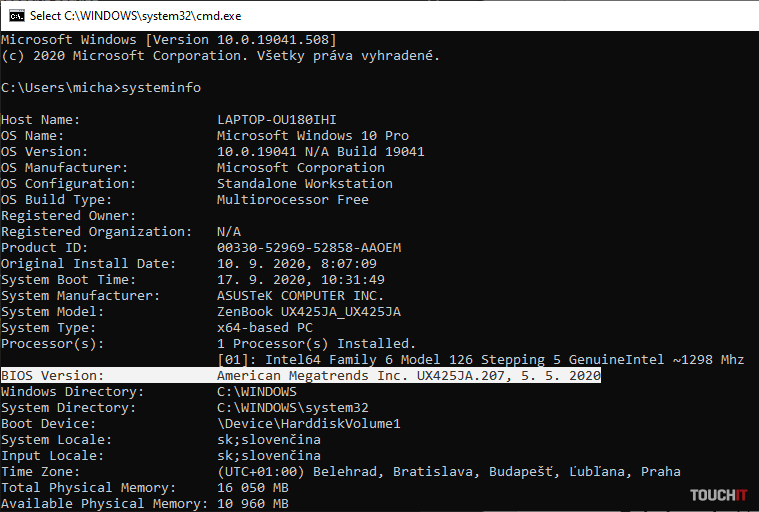Click the '1 Processor(s) Installed.' text
Image resolution: width=759 pixels, height=512 pixels.
point(317,344)
